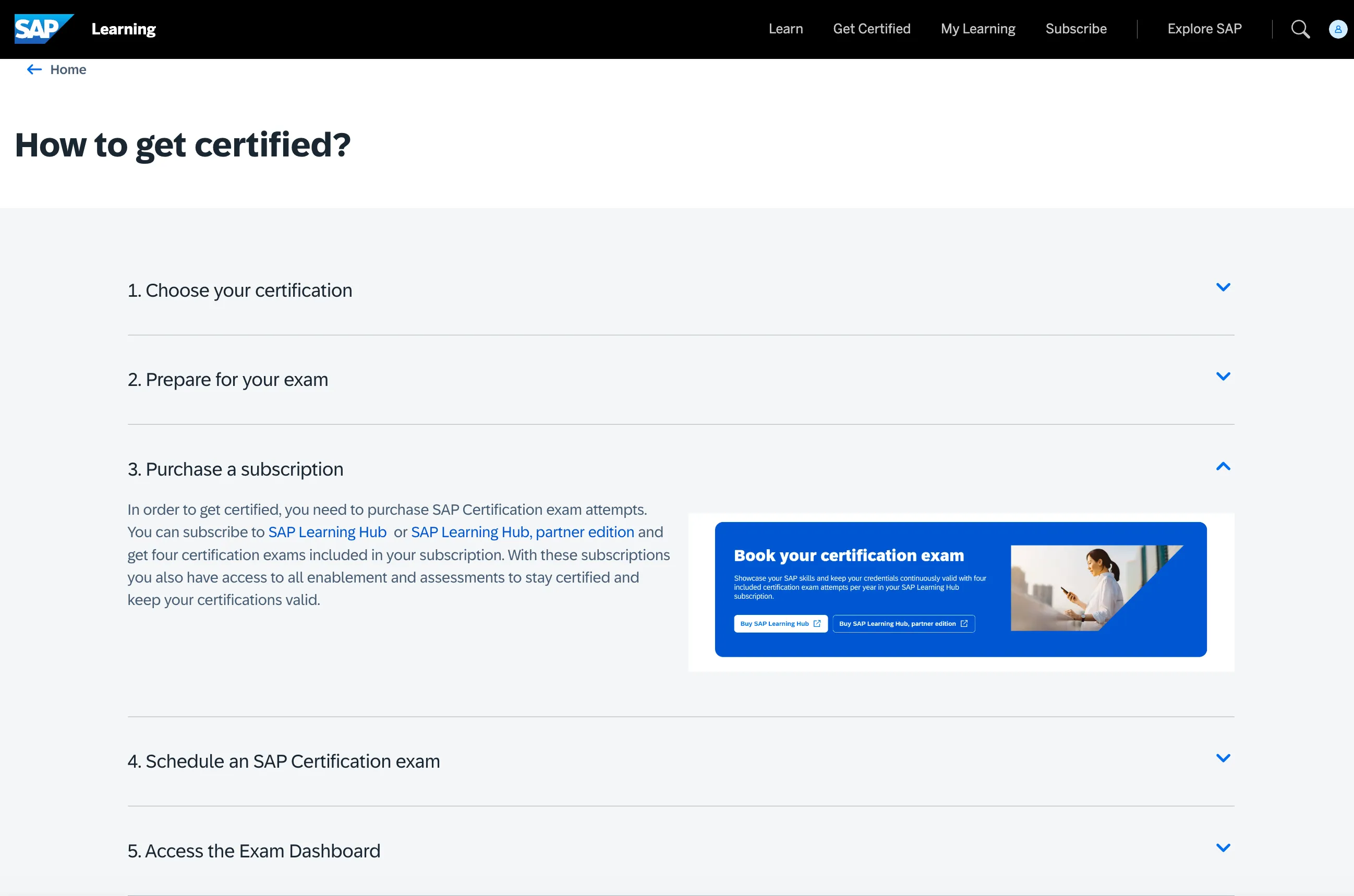Open the Learn menu

785,29
